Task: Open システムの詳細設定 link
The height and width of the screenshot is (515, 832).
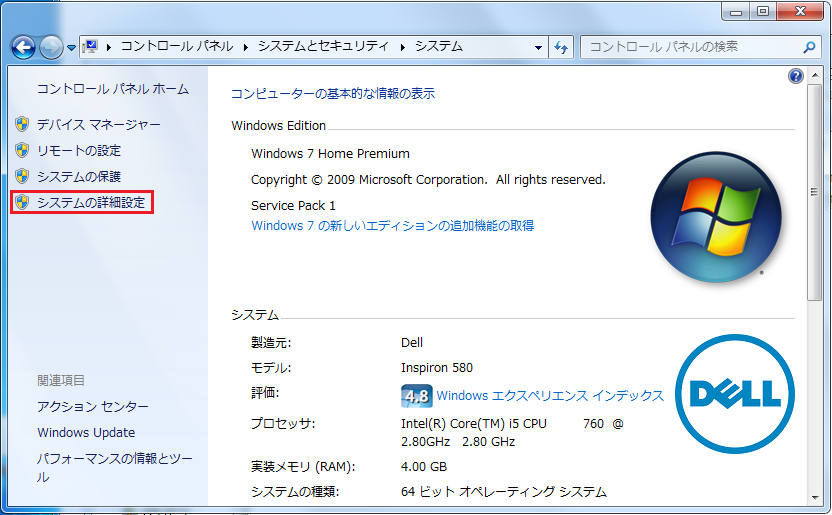Action: 91,203
